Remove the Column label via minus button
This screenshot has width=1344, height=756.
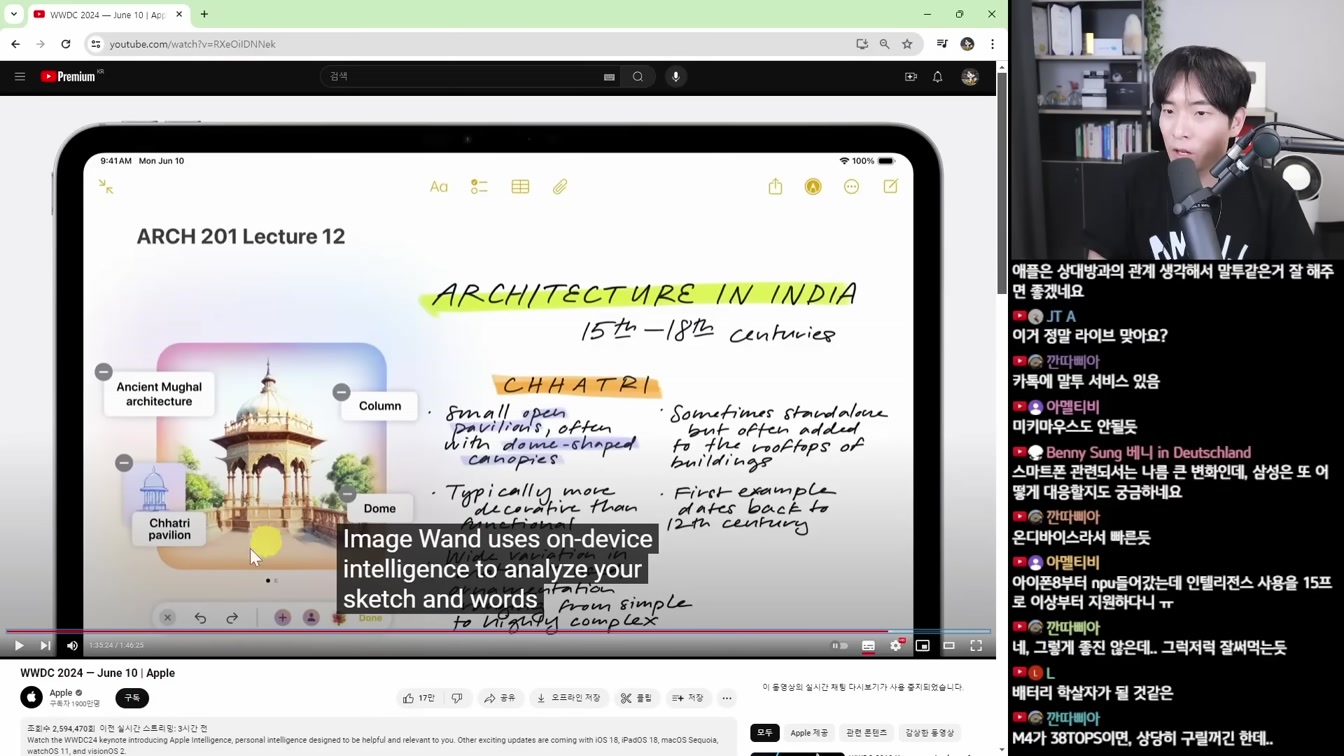pyautogui.click(x=342, y=392)
